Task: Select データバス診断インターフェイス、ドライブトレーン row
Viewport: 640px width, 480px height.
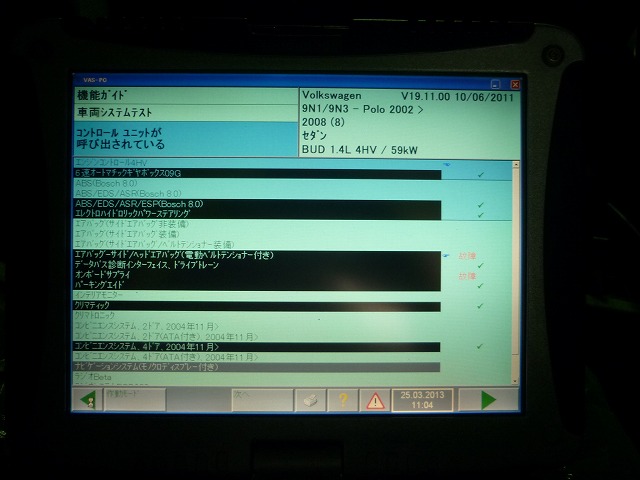Action: [257, 265]
